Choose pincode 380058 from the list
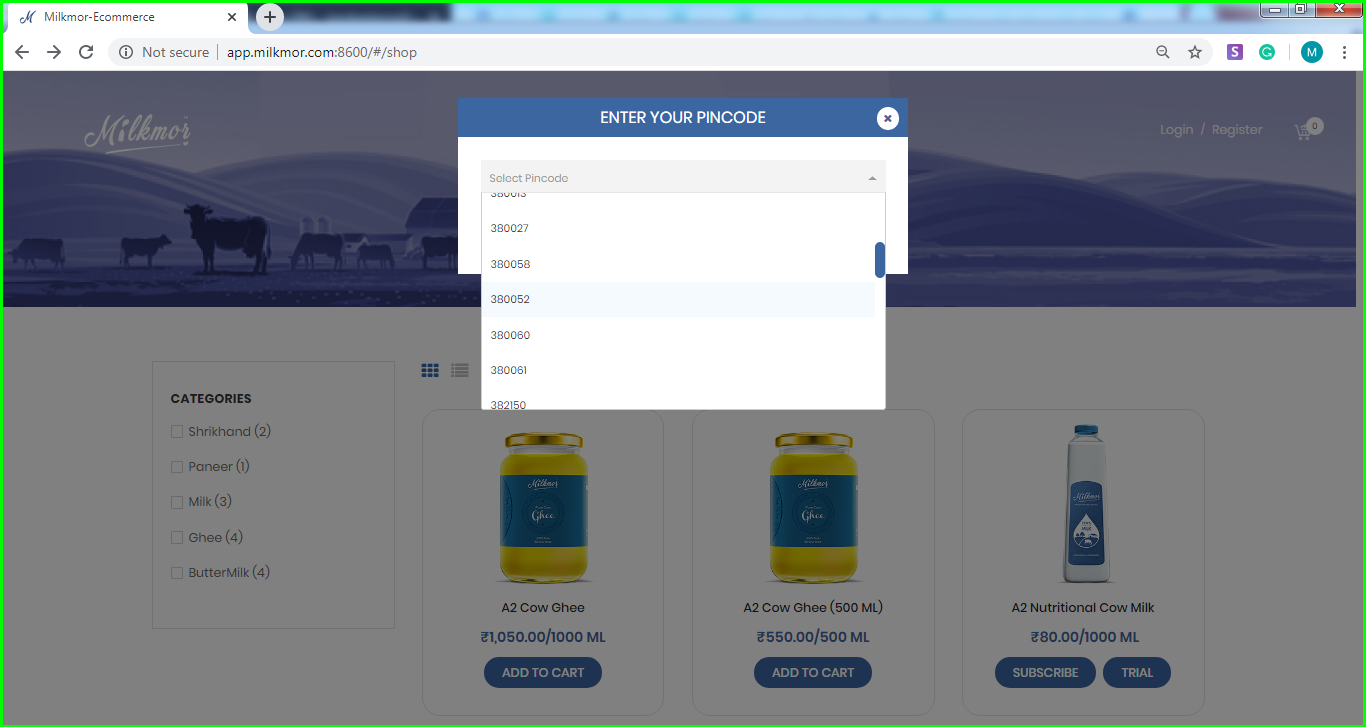 click(678, 264)
